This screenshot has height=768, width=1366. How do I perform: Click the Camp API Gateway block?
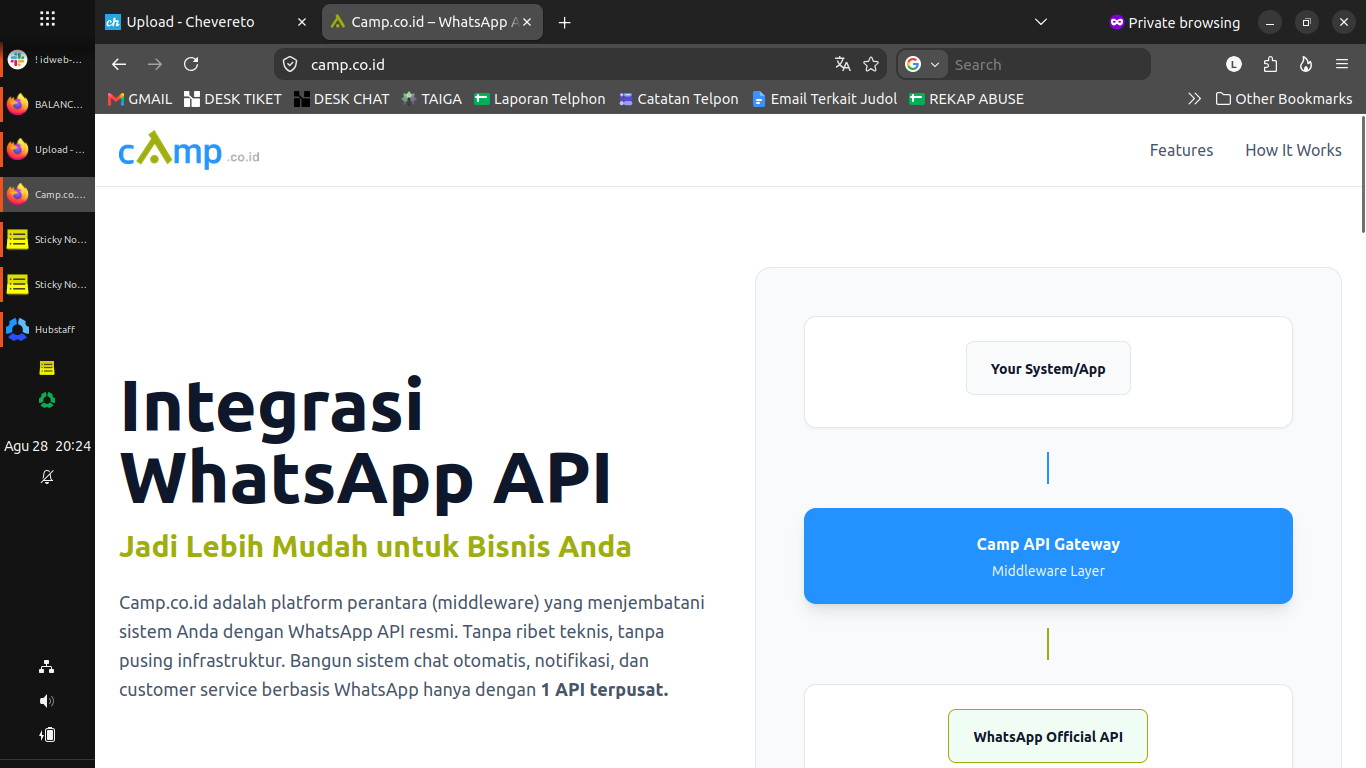[x=1048, y=556]
